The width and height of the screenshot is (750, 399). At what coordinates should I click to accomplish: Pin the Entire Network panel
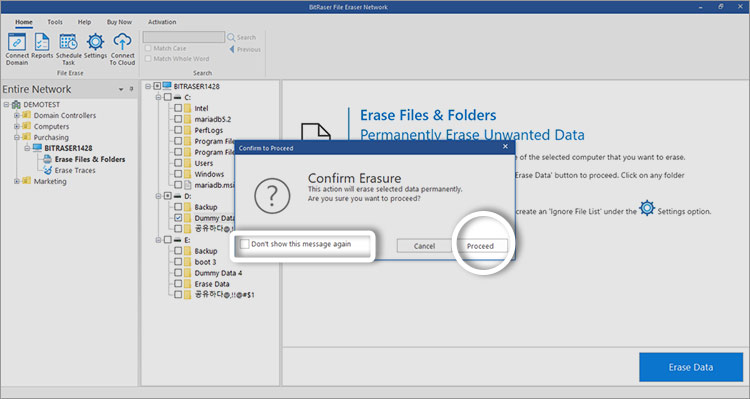click(x=131, y=89)
